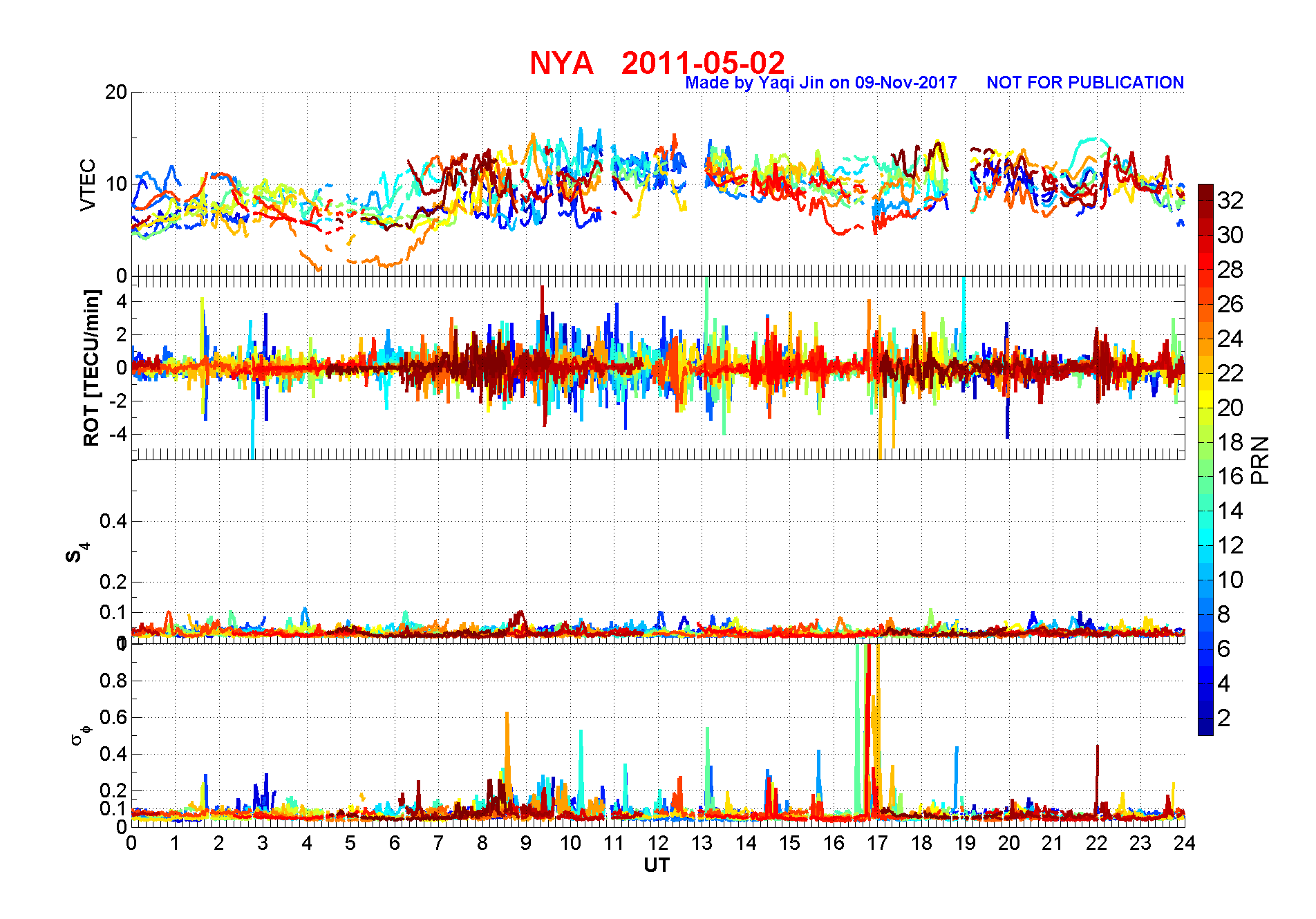The width and height of the screenshot is (1316, 919).
Task: Click the 'PRN' colorbar label
Action: pyautogui.click(x=1260, y=460)
